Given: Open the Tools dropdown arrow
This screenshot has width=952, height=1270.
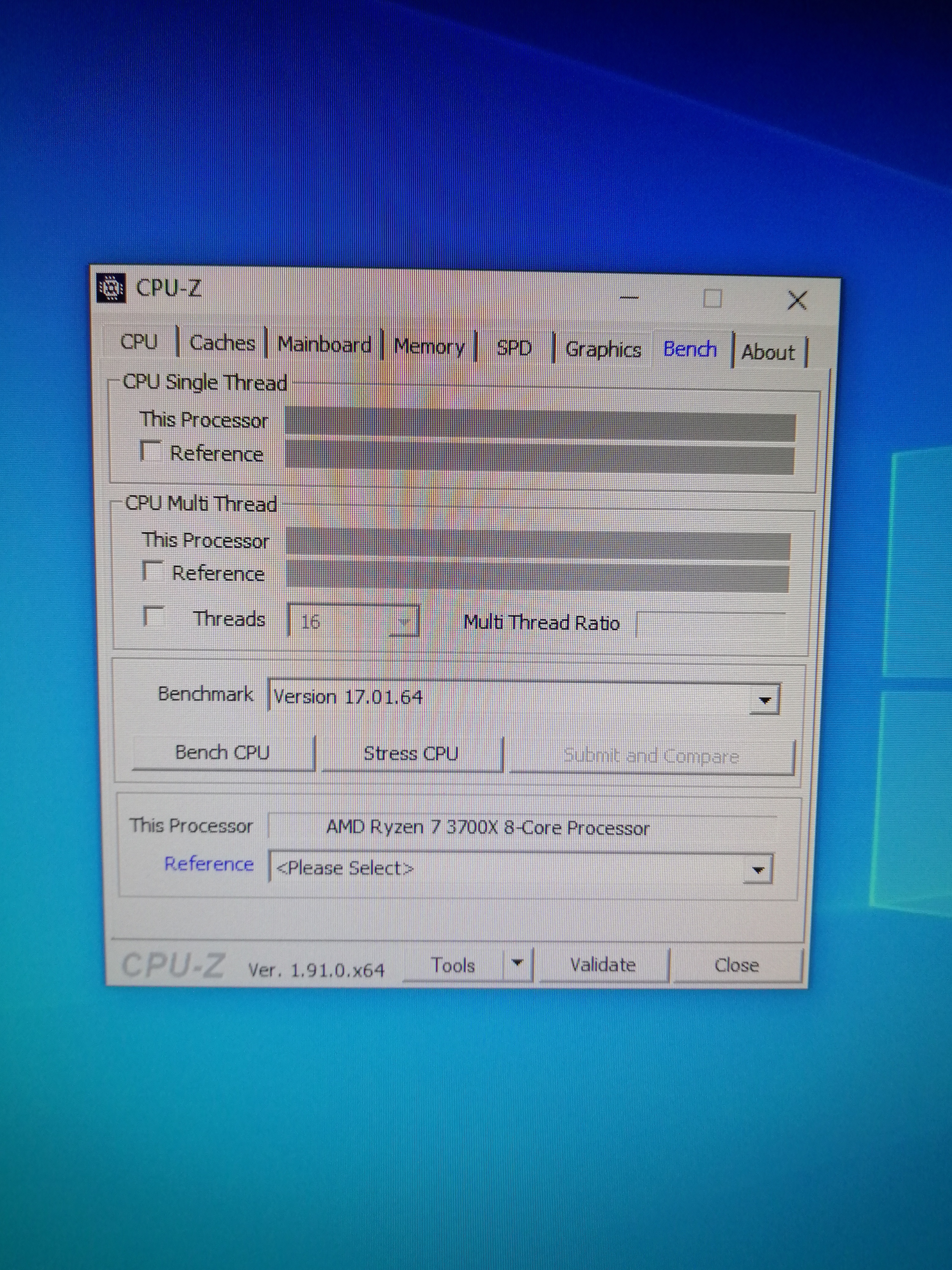Looking at the screenshot, I should point(517,963).
